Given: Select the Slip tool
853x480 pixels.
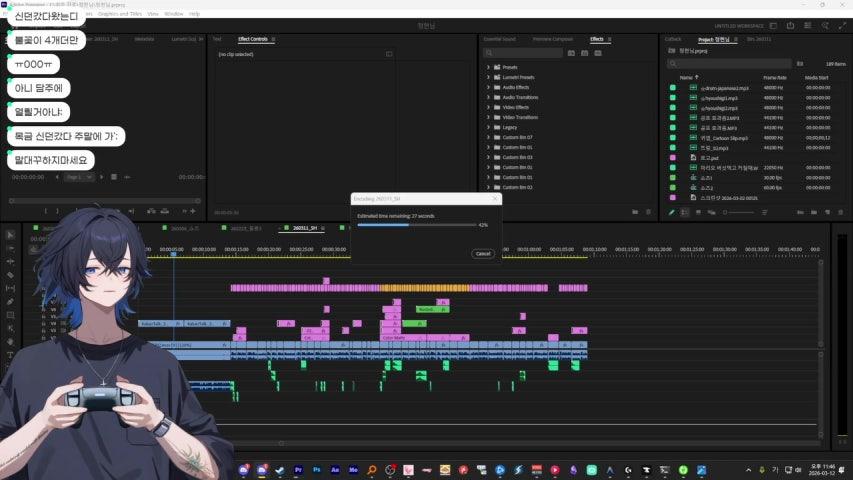Looking at the screenshot, I should click(x=10, y=288).
